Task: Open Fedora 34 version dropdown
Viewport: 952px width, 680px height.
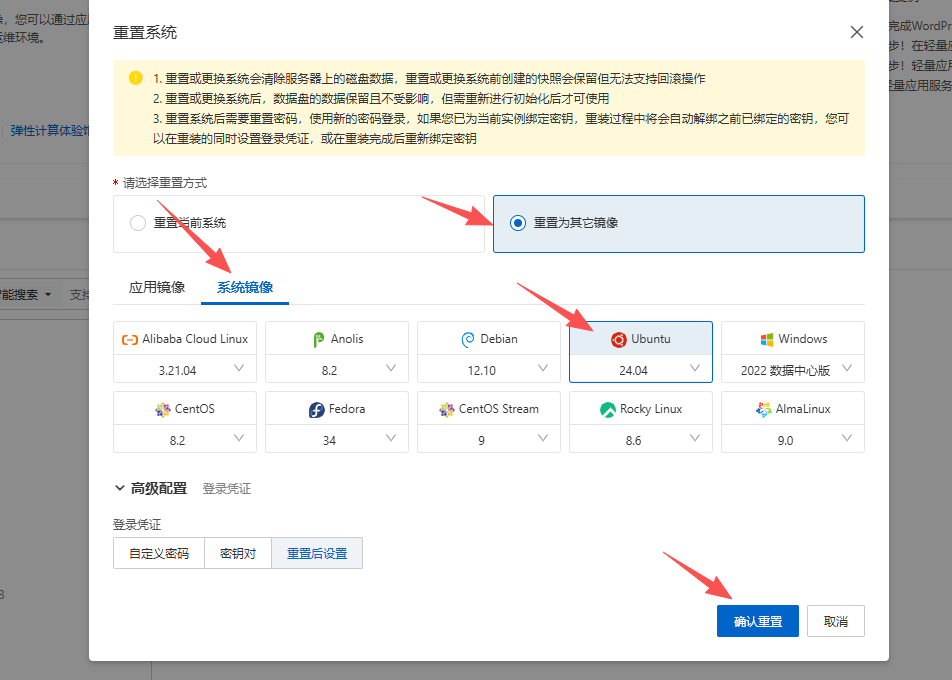Action: (337, 439)
